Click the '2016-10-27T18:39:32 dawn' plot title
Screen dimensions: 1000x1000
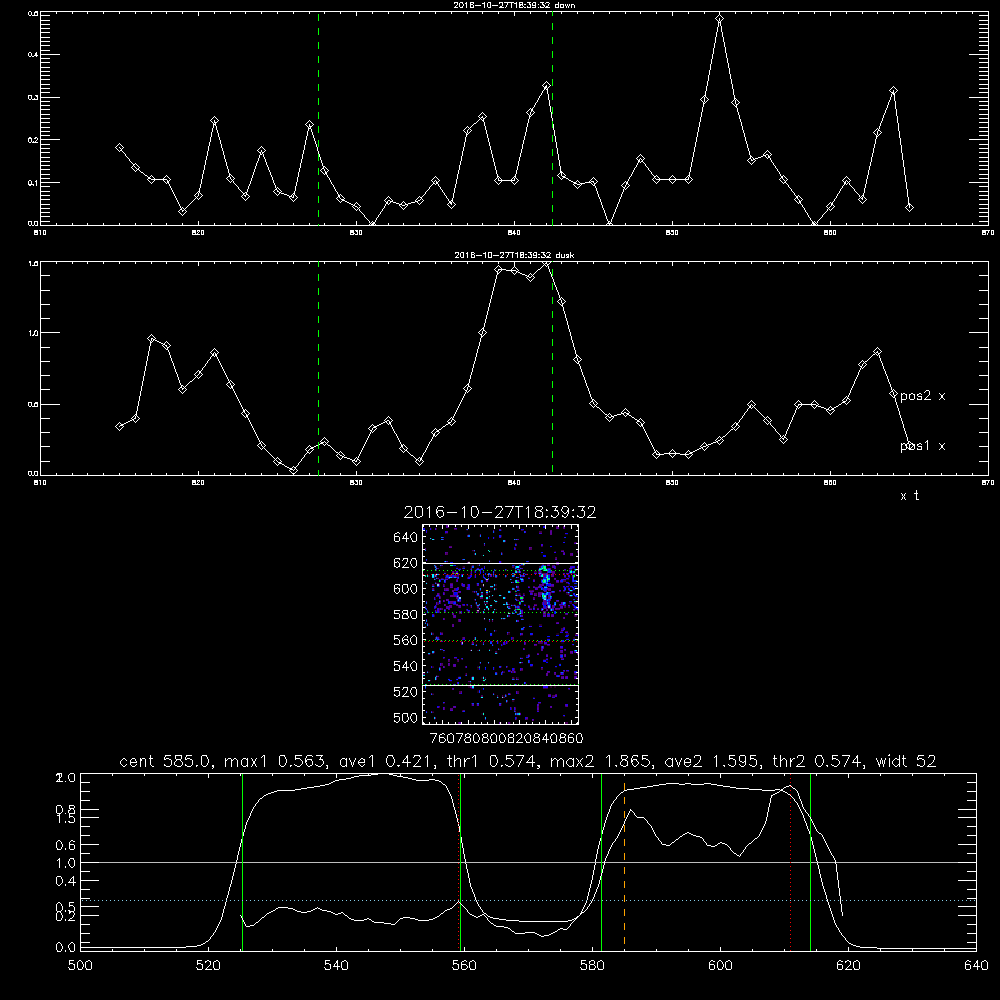[x=514, y=5]
